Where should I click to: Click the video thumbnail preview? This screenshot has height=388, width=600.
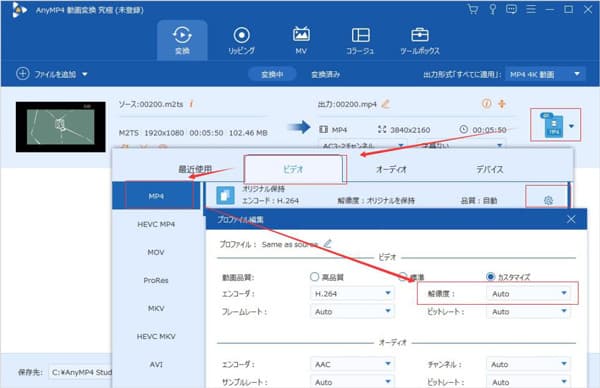tap(60, 127)
